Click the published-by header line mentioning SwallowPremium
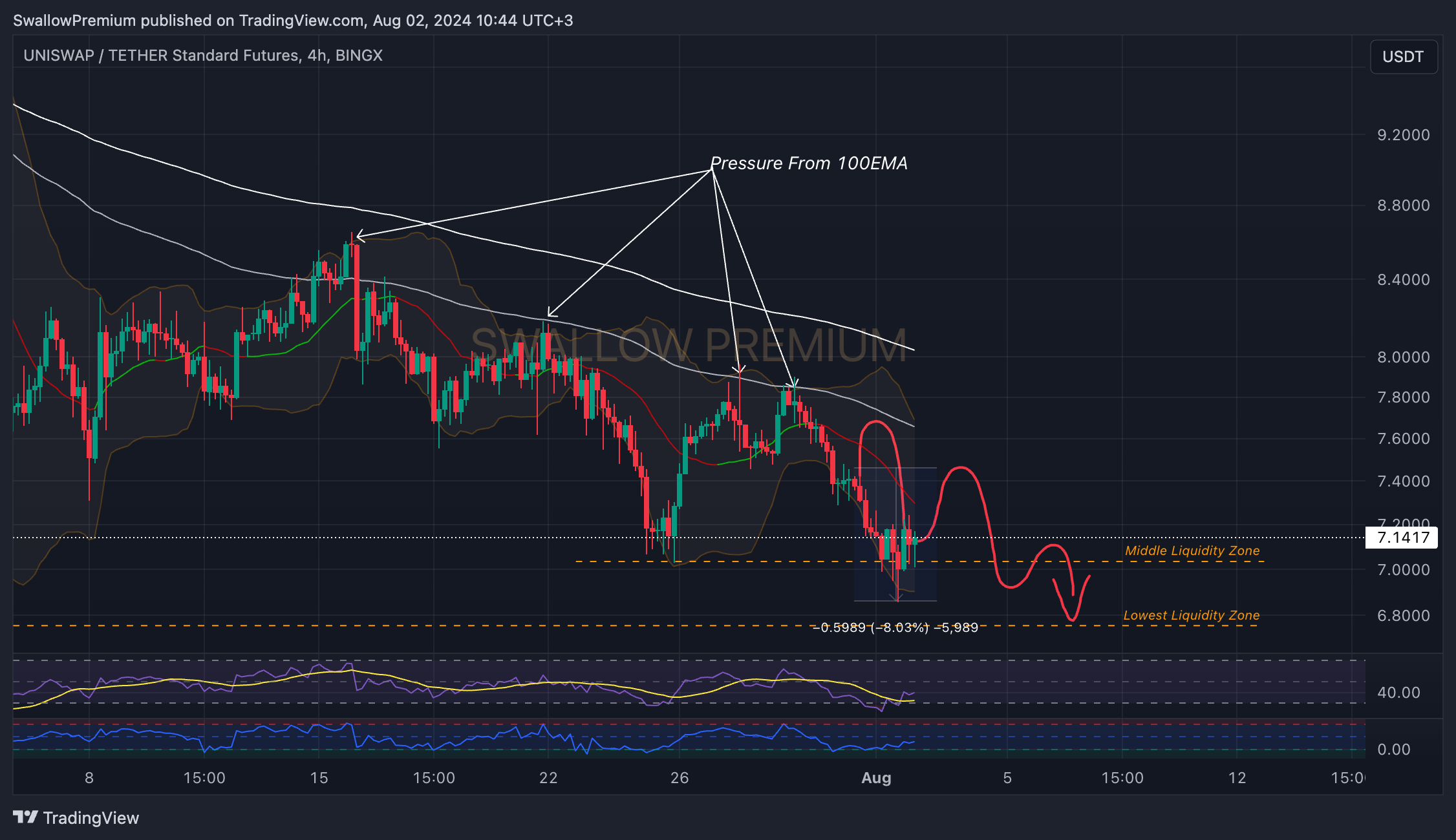1456x840 pixels. tap(293, 21)
